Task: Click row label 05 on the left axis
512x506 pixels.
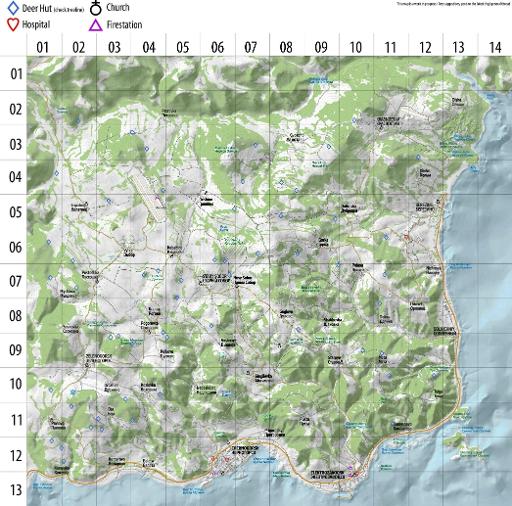Action: pos(16,212)
